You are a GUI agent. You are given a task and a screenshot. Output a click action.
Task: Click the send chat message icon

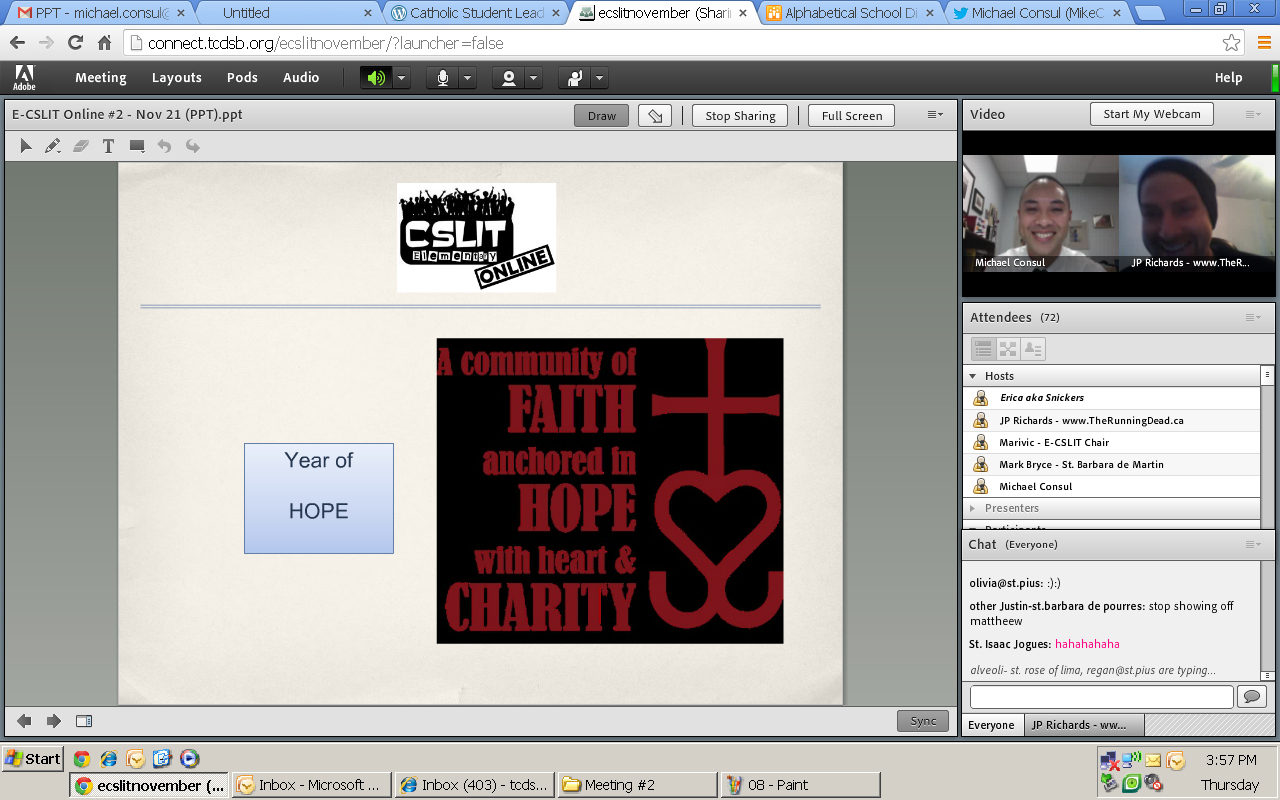1251,696
